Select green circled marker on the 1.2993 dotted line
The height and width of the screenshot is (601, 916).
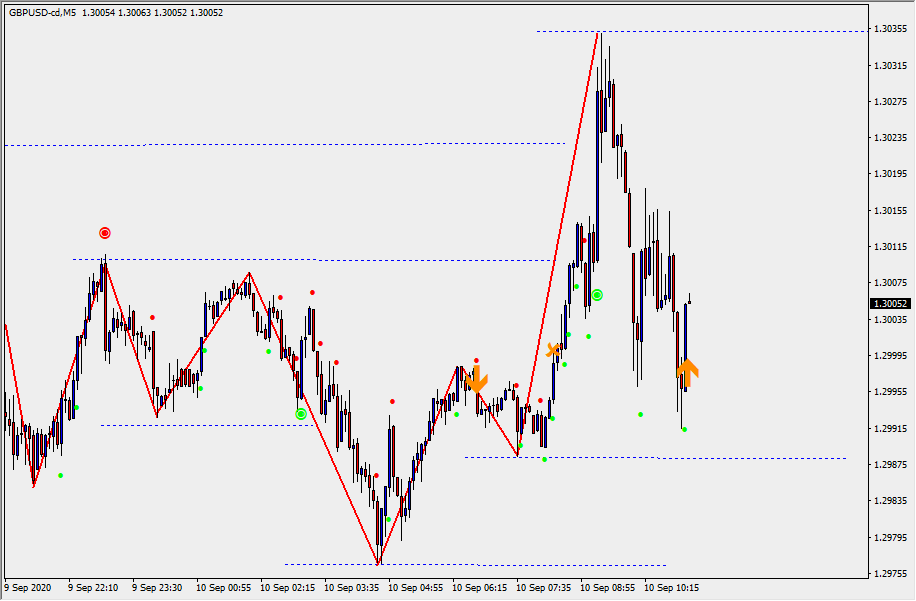pos(301,413)
